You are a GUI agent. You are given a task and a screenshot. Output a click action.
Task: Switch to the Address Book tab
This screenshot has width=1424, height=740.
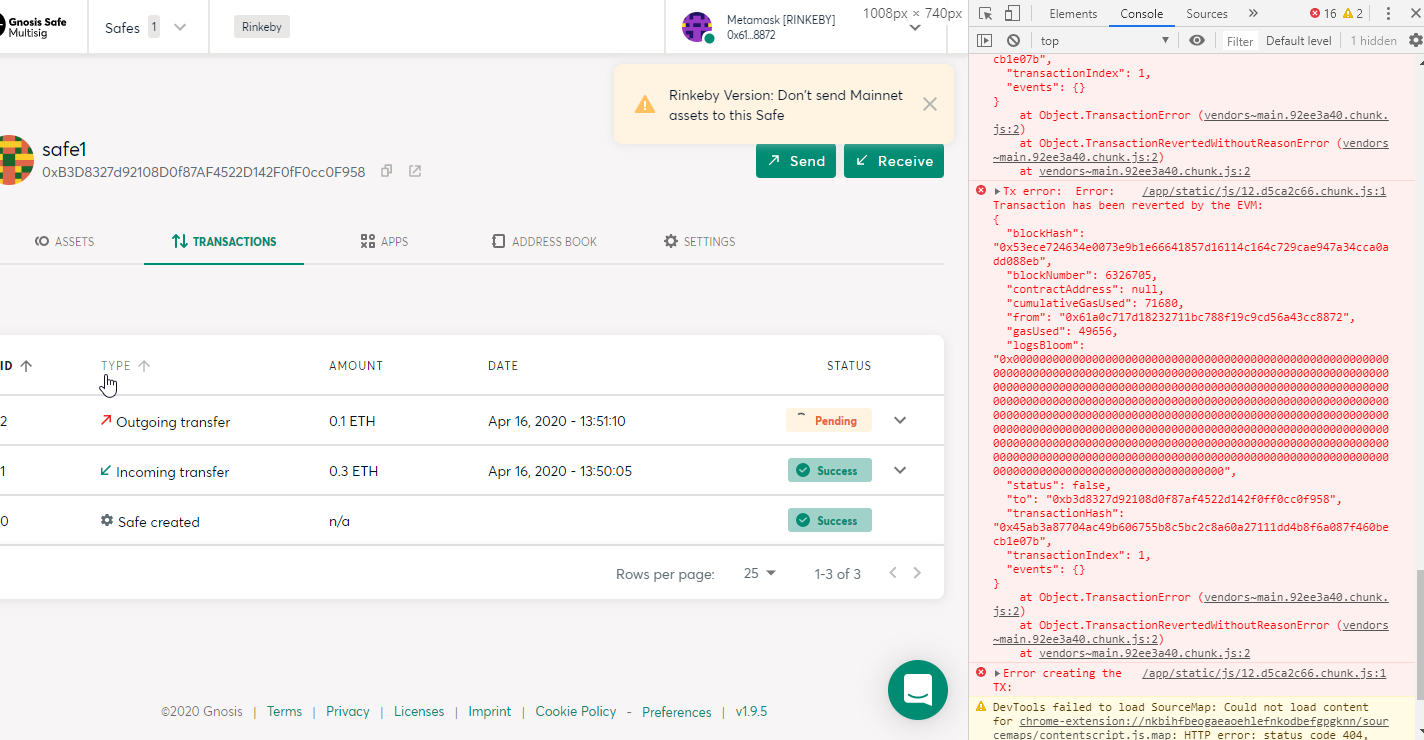click(544, 241)
